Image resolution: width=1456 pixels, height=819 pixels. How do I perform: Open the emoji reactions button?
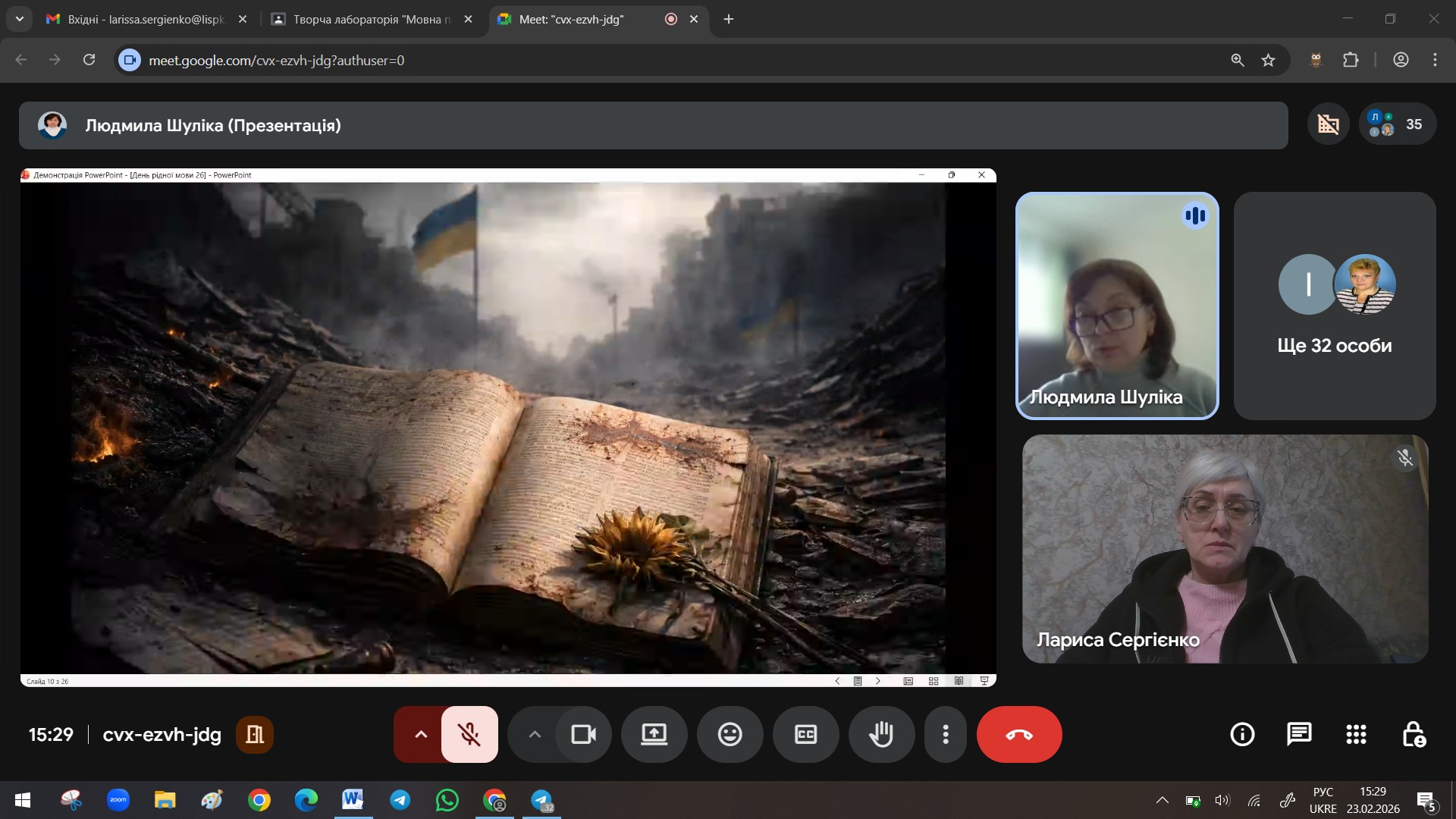pos(730,734)
